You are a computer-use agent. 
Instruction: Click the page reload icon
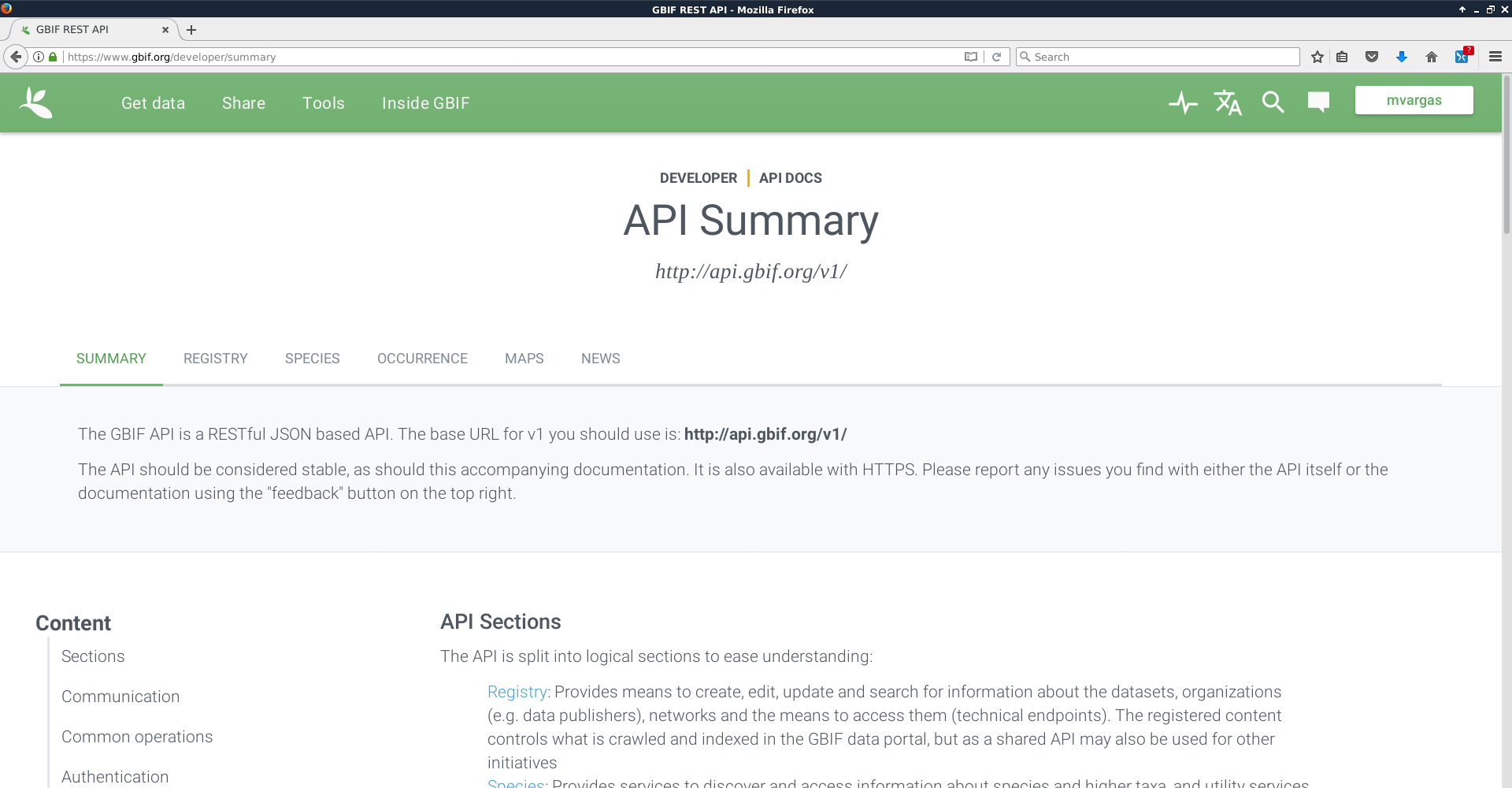(x=996, y=57)
